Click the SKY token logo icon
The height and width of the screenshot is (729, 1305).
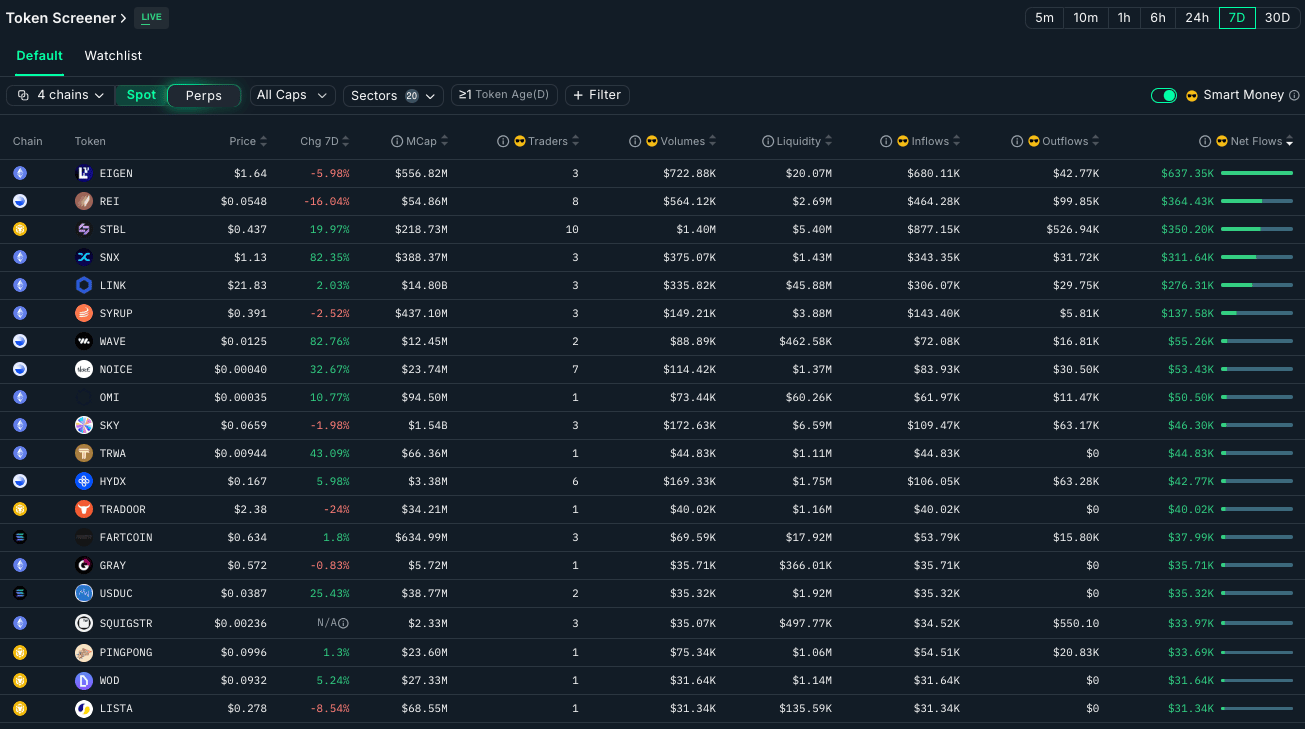click(x=84, y=425)
